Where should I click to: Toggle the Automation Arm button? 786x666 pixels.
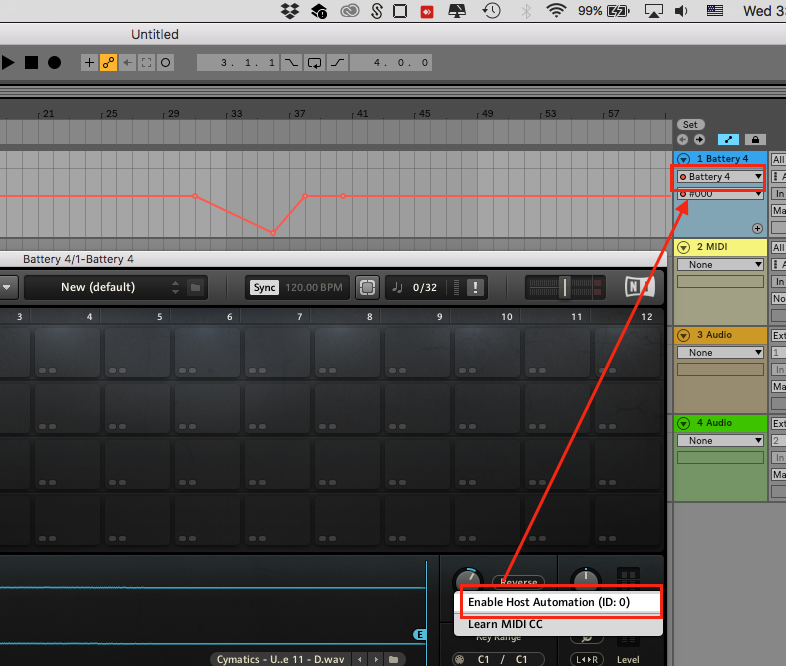[x=108, y=63]
